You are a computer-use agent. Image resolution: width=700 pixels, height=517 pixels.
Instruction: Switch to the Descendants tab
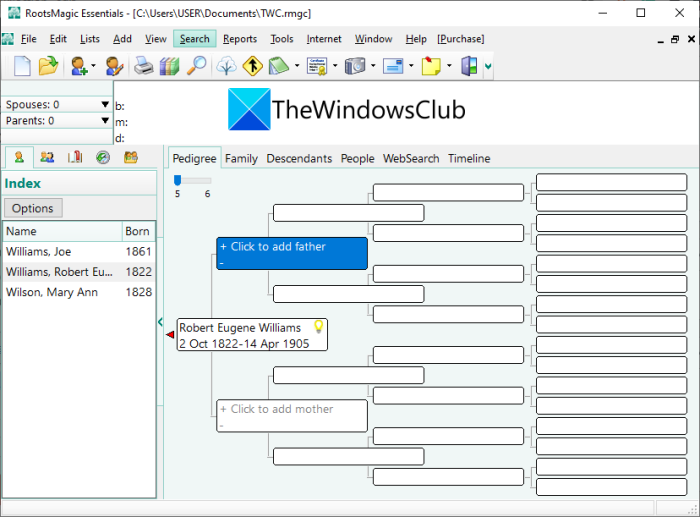pos(299,158)
